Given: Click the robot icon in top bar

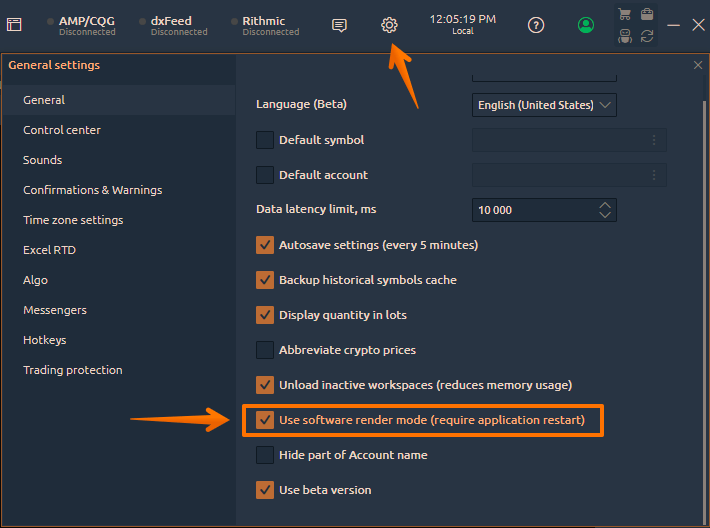Looking at the screenshot, I should click(625, 36).
